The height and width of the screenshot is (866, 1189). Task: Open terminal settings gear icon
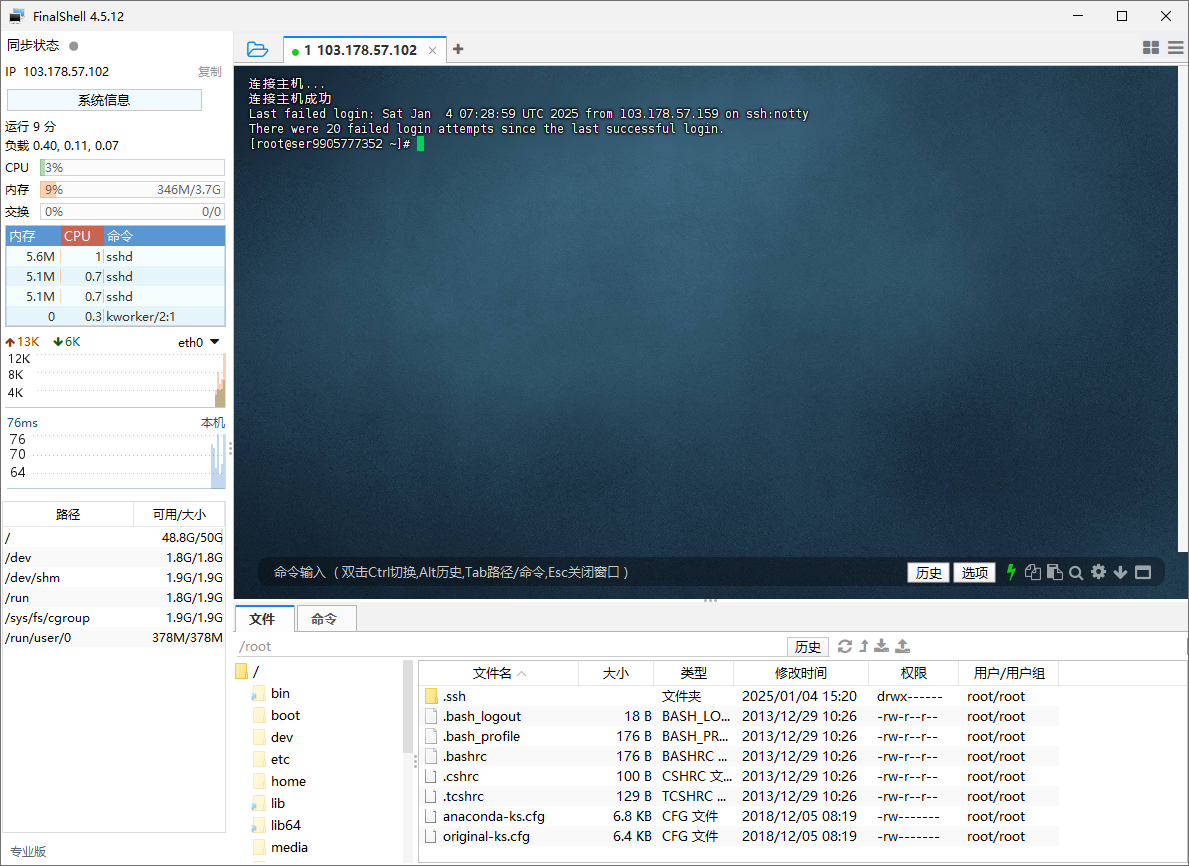click(x=1098, y=572)
